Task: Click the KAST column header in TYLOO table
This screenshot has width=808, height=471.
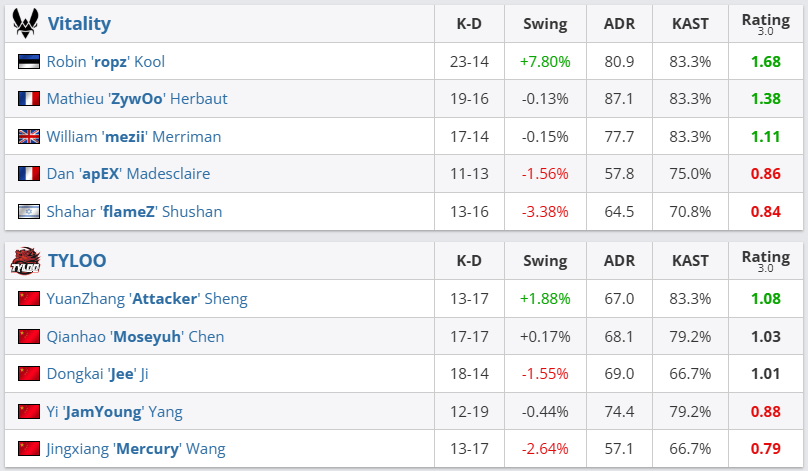Action: (x=690, y=261)
